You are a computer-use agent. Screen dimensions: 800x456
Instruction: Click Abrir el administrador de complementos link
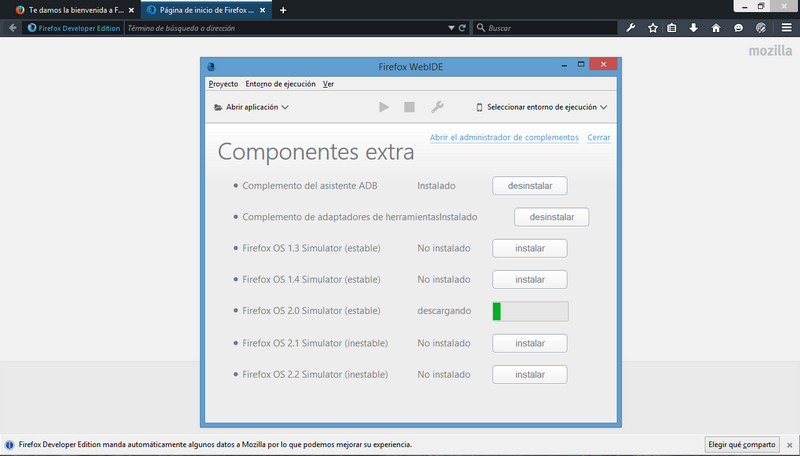(504, 137)
